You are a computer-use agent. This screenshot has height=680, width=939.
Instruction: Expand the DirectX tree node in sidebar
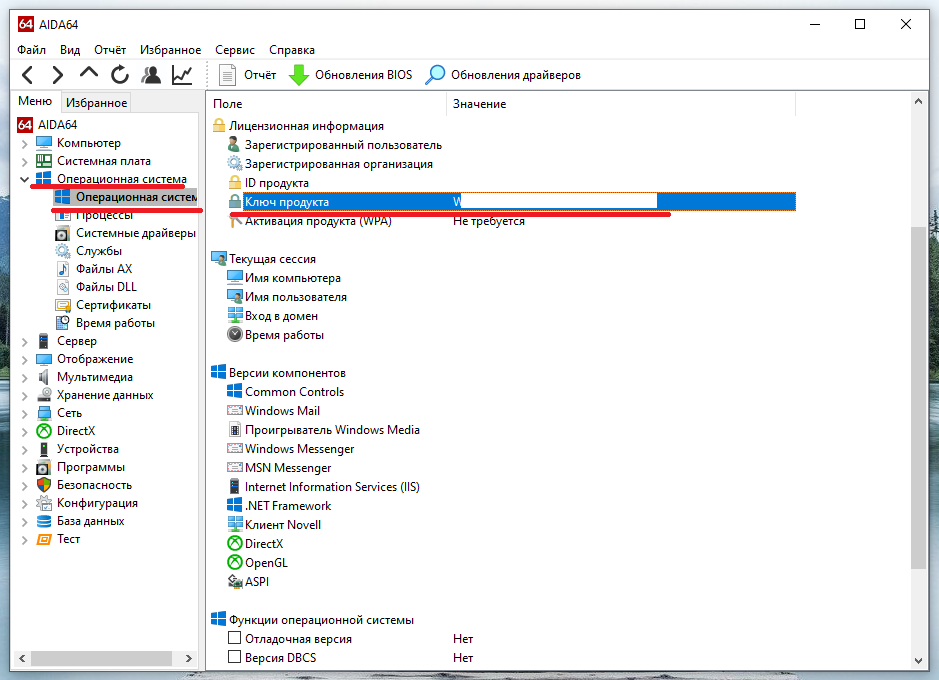(x=24, y=432)
